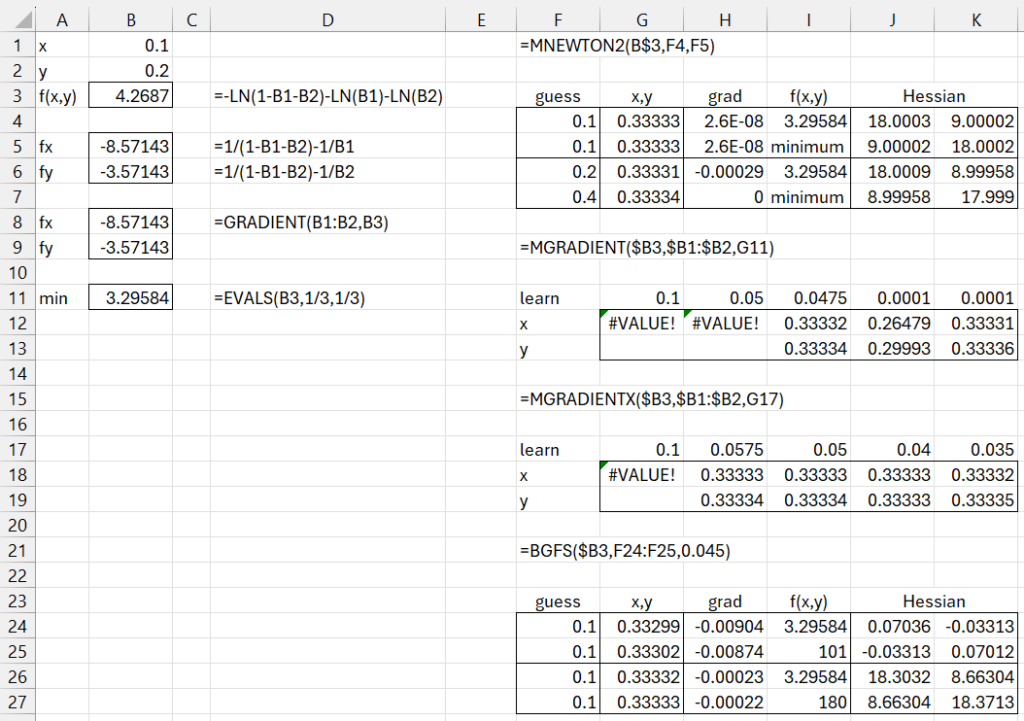The height and width of the screenshot is (721, 1024).
Task: Select column header G
Action: tap(641, 19)
